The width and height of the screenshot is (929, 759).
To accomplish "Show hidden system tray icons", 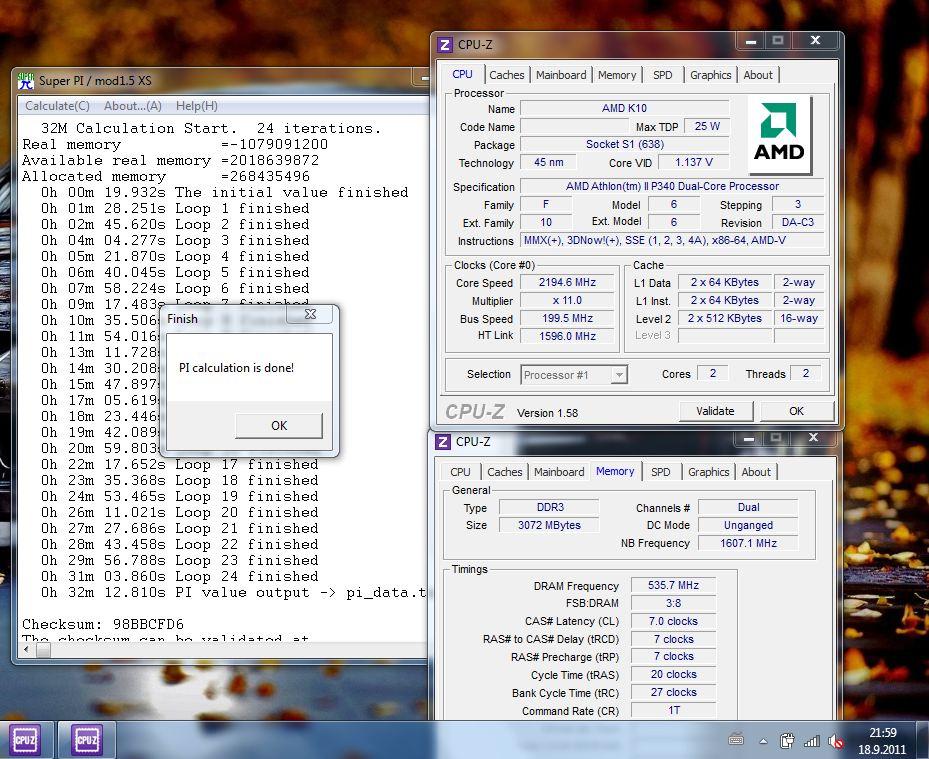I will (763, 741).
